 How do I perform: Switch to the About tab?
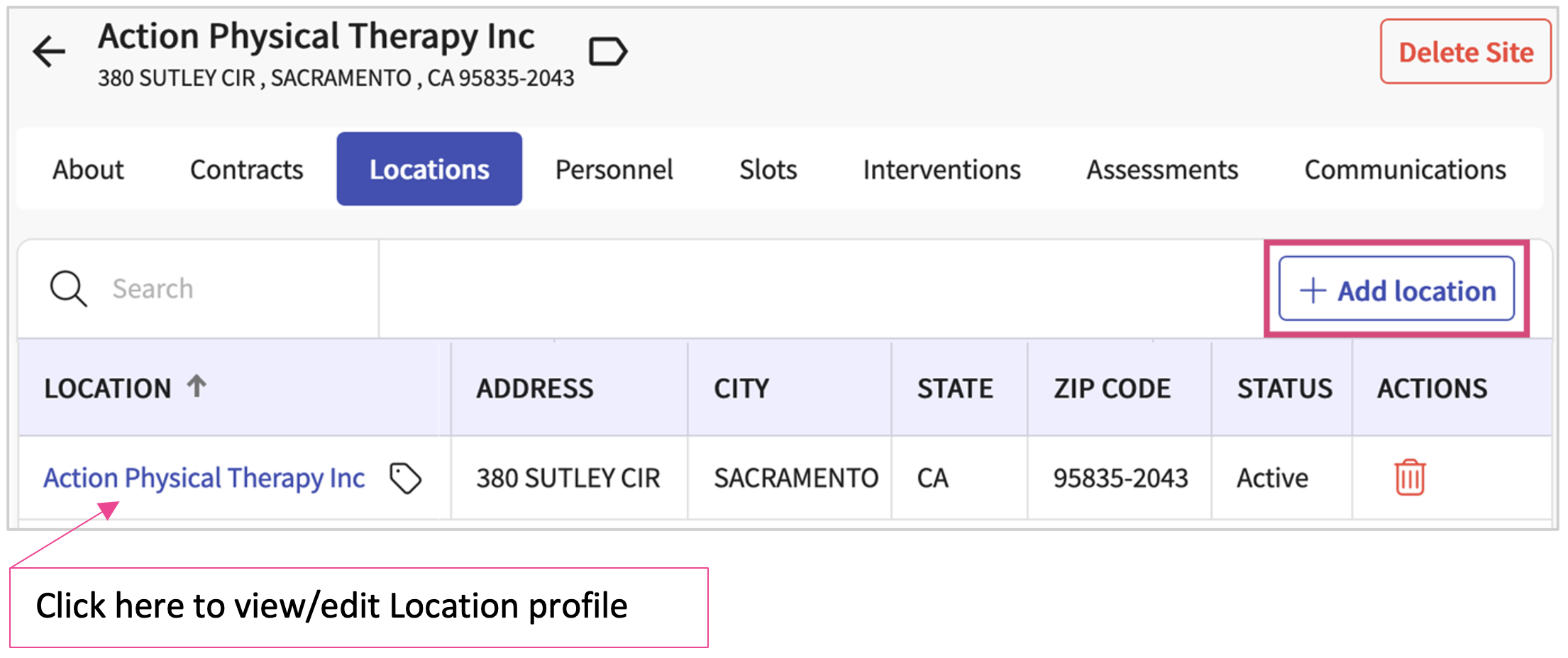[x=88, y=169]
